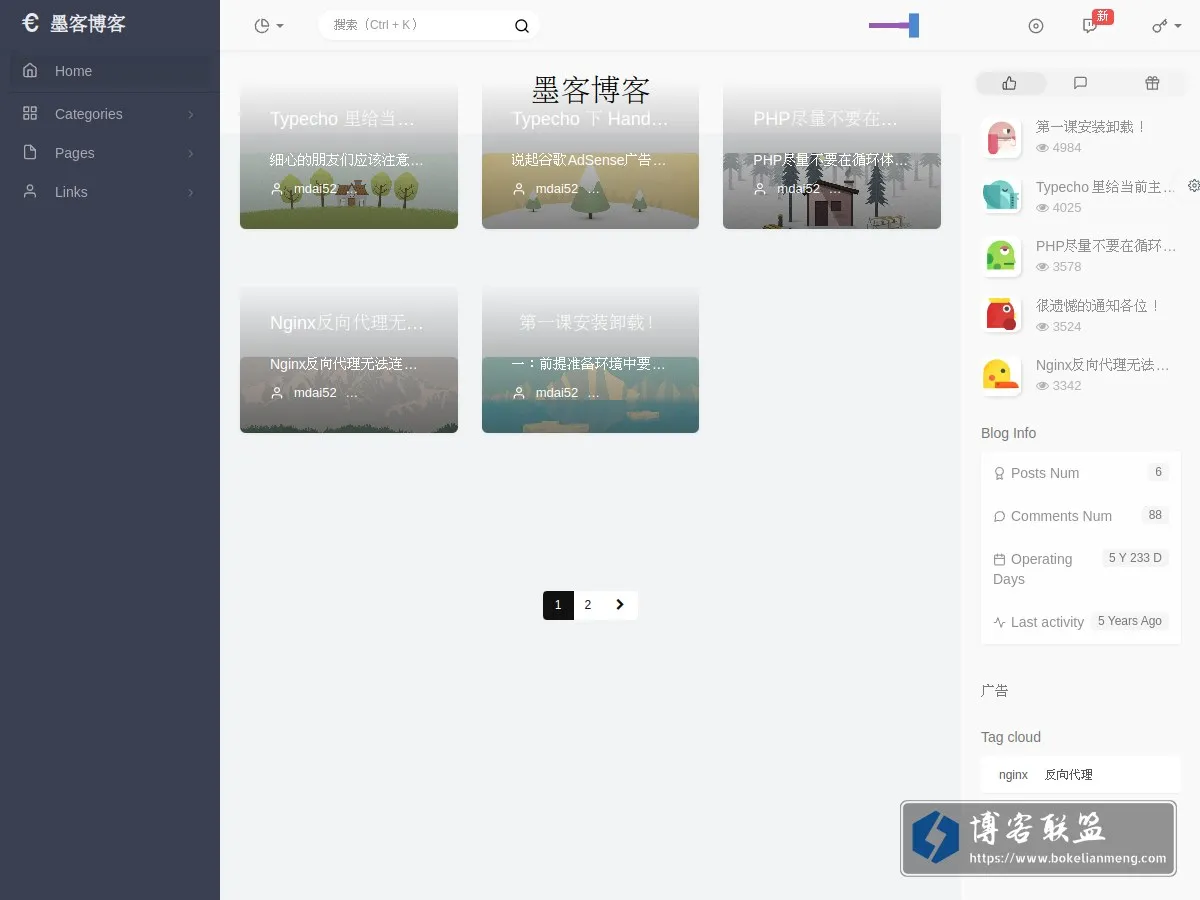Click the next page arrow
Image resolution: width=1200 pixels, height=900 pixels.
[x=620, y=605]
